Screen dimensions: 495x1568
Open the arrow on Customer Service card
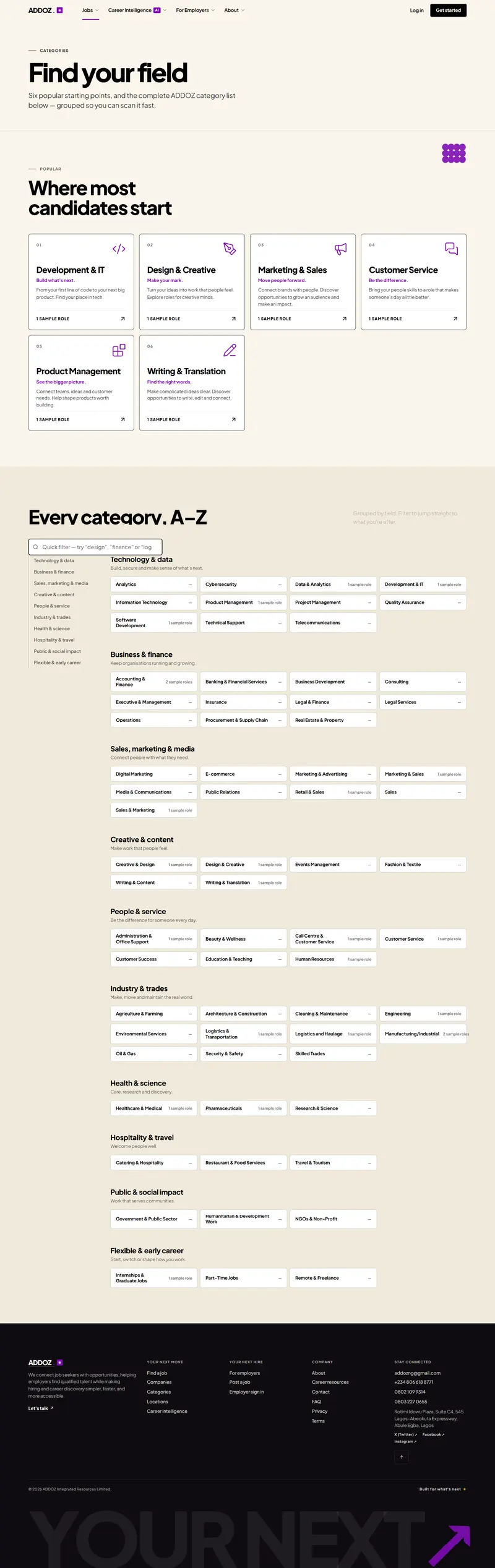pos(455,319)
